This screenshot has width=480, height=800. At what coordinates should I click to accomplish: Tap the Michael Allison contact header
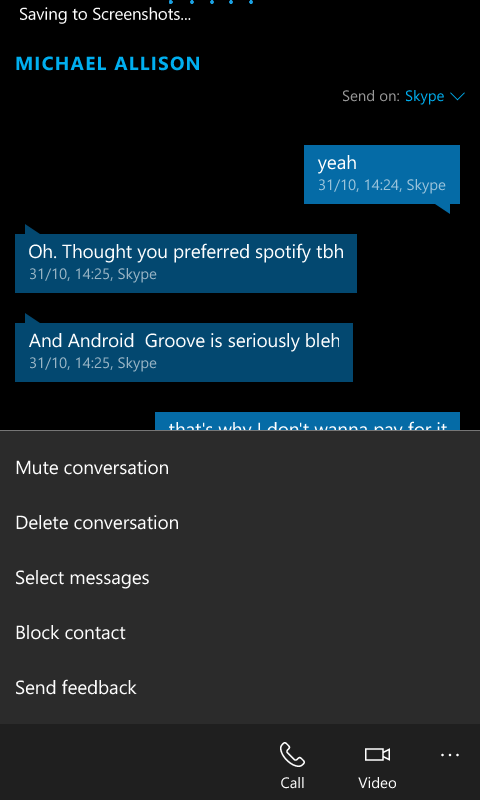pos(108,64)
